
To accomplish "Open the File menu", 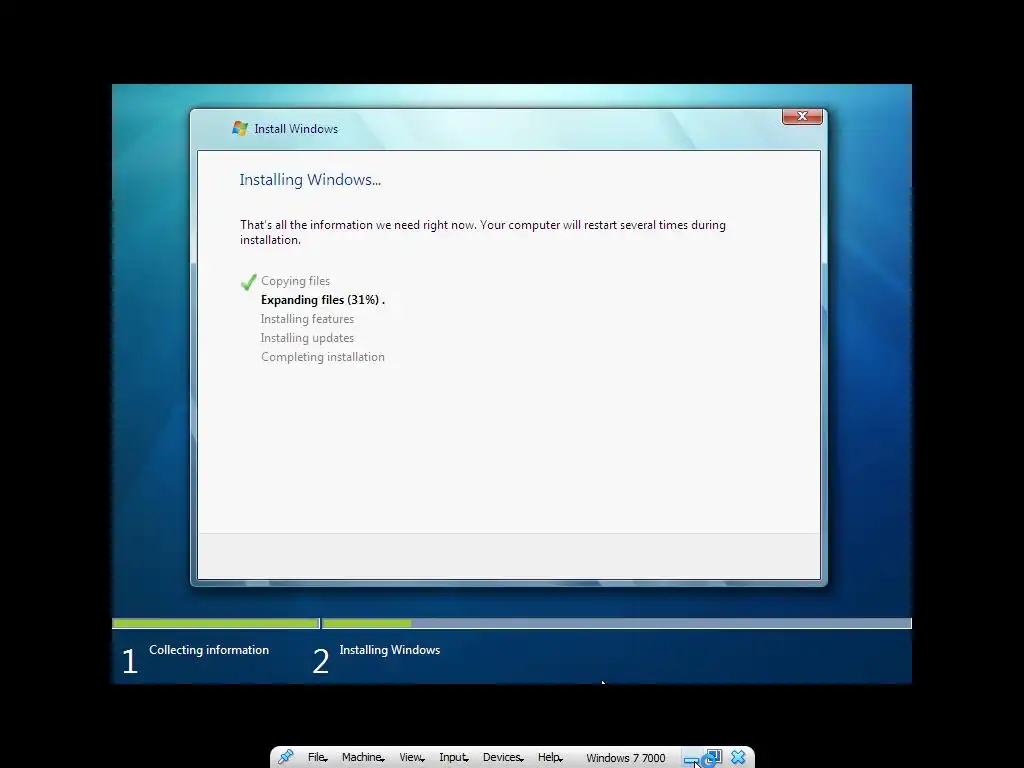I will [x=317, y=757].
